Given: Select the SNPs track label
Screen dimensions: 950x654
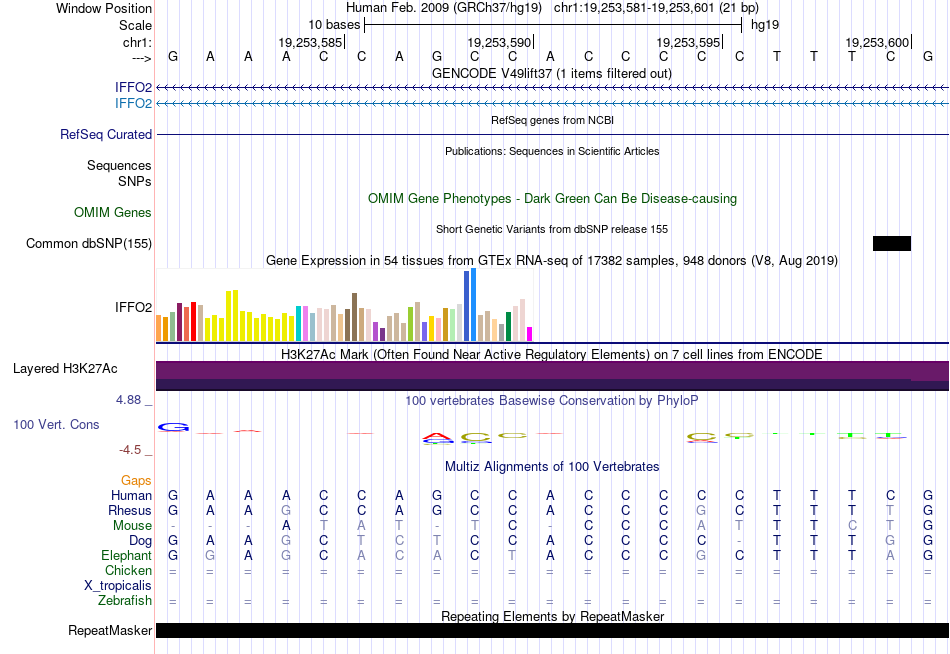Looking at the screenshot, I should [x=135, y=181].
